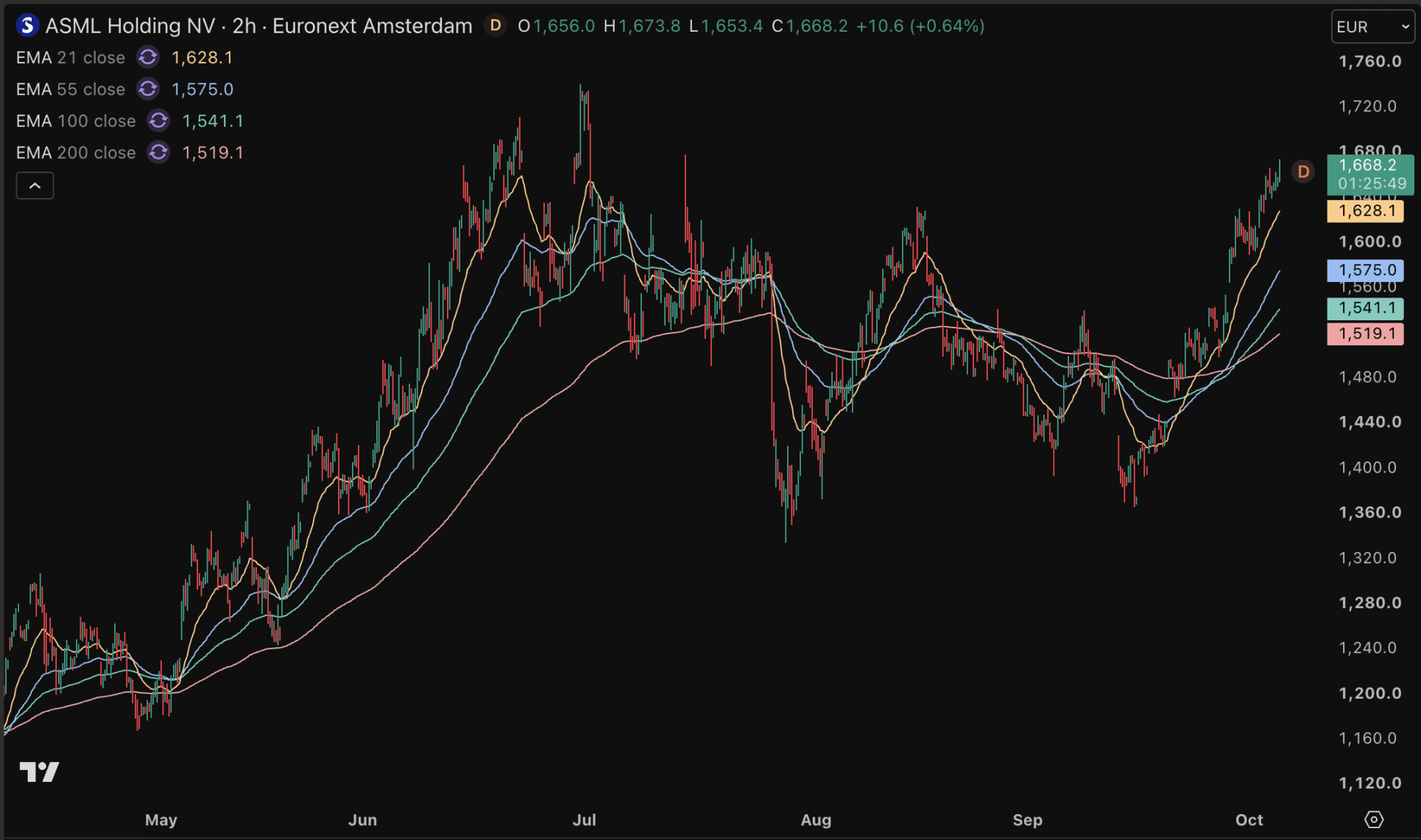1421x840 pixels.
Task: Click the close value C1,668.2 in header
Action: click(x=810, y=26)
